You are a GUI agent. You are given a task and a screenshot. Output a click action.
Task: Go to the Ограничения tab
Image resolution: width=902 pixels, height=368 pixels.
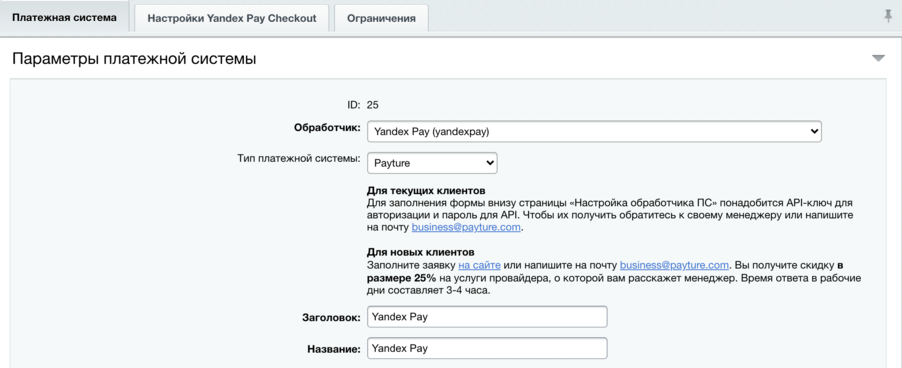click(x=381, y=18)
